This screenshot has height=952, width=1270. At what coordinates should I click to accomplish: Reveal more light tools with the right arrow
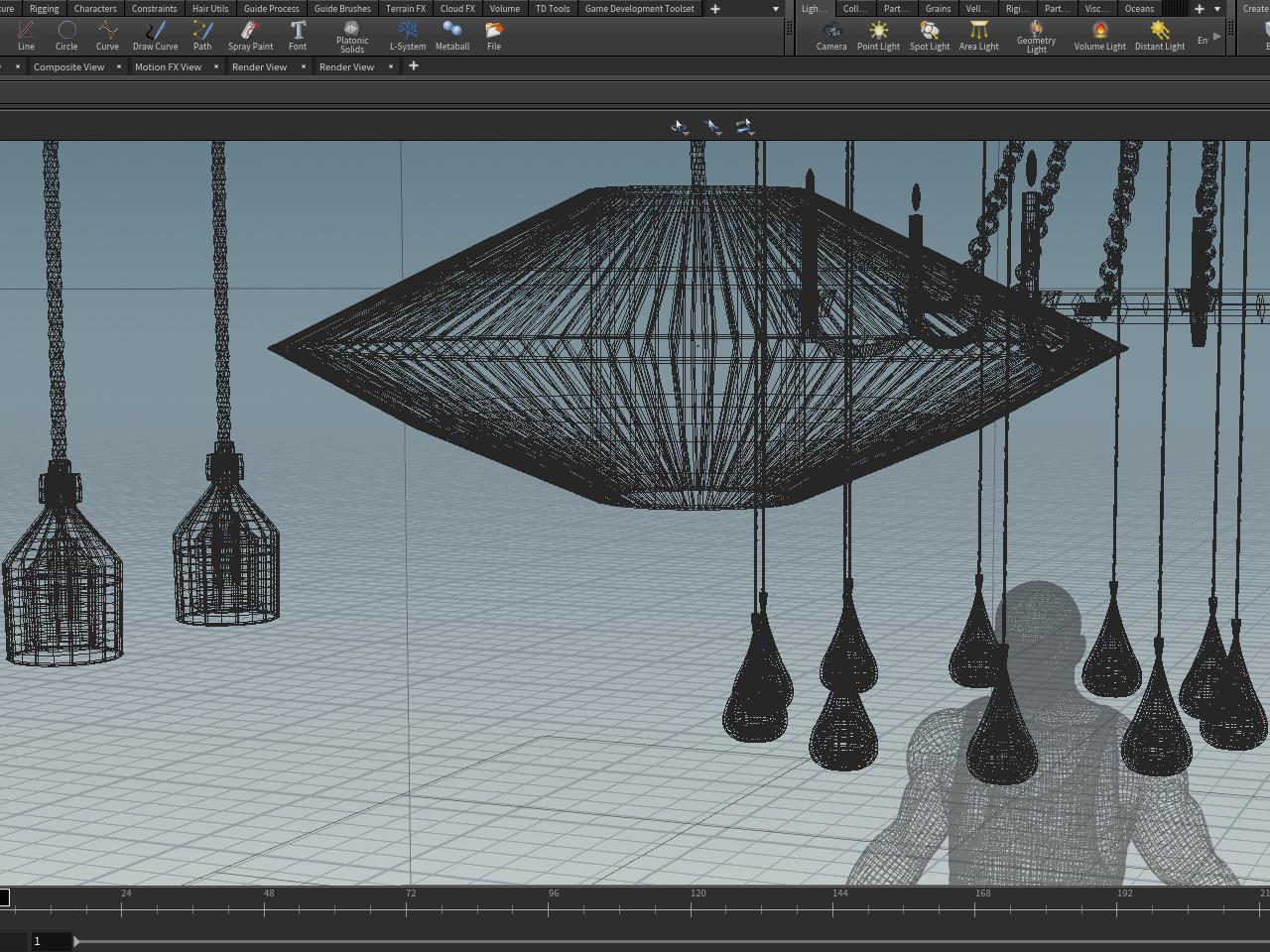click(x=1217, y=38)
